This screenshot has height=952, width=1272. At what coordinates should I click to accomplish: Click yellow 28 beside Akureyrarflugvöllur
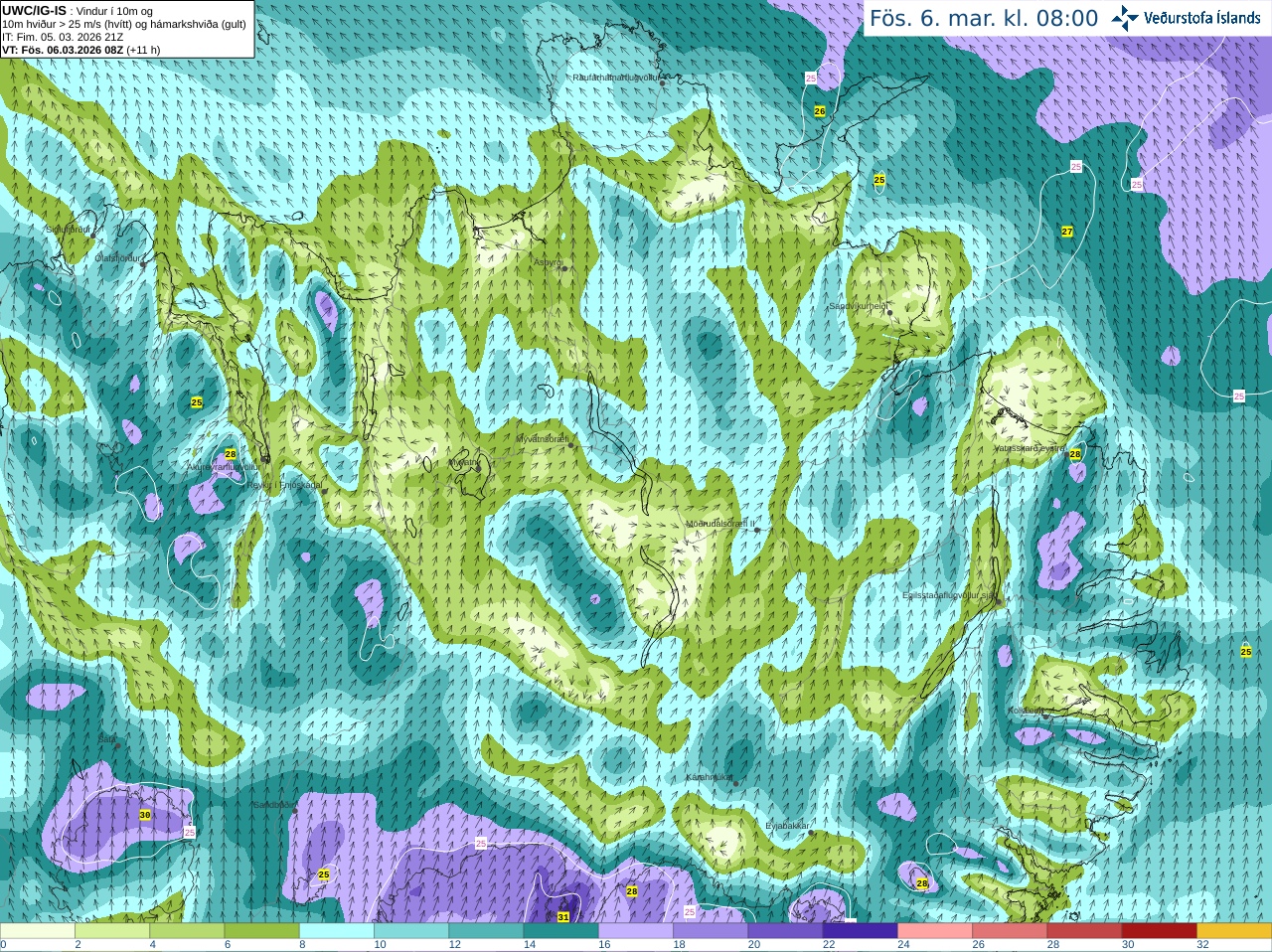click(231, 454)
